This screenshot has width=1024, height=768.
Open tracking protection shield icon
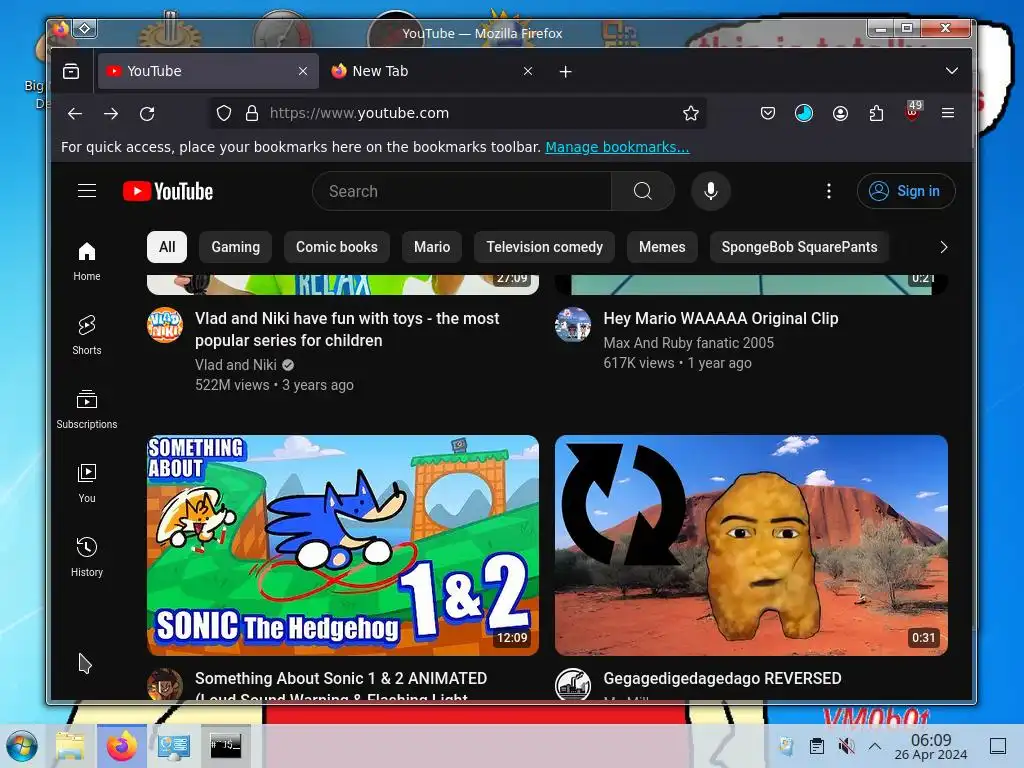pos(224,113)
